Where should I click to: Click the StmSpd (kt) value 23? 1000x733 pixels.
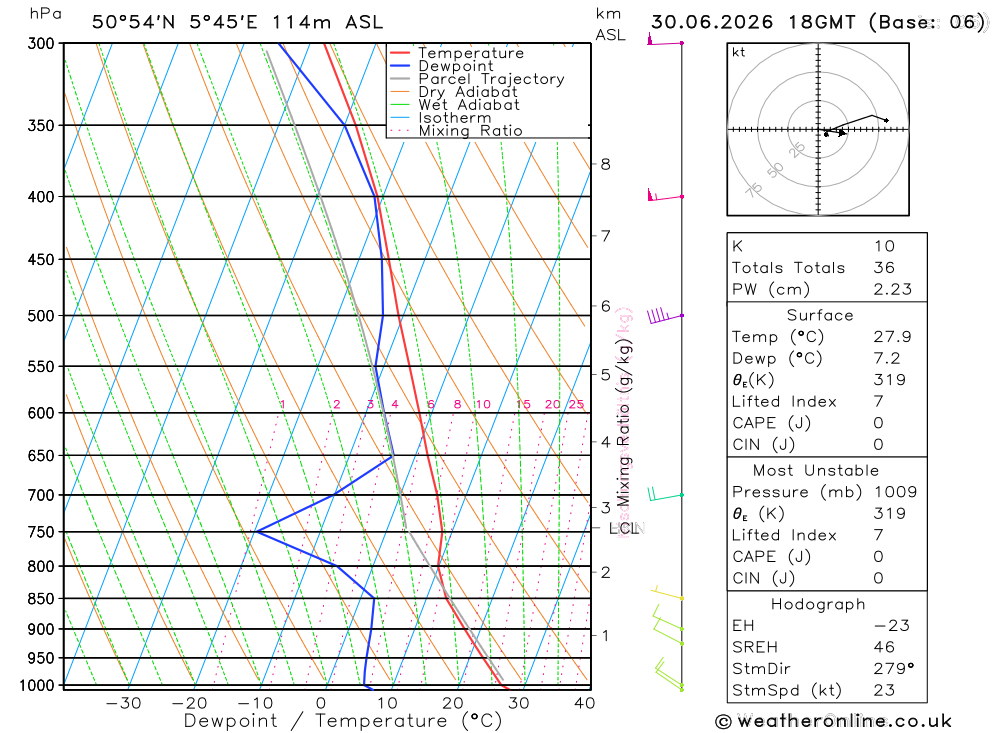pyautogui.click(x=885, y=690)
